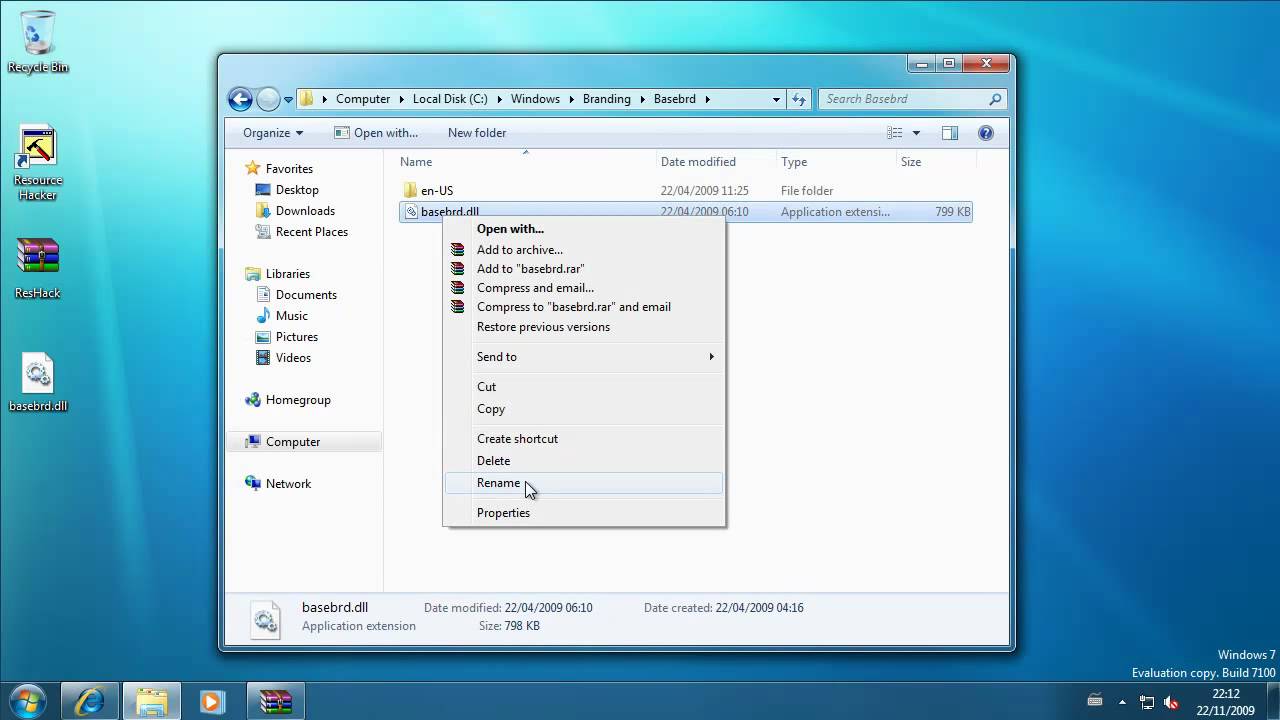Click the search magnifier icon
Viewport: 1280px width, 720px height.
995,99
